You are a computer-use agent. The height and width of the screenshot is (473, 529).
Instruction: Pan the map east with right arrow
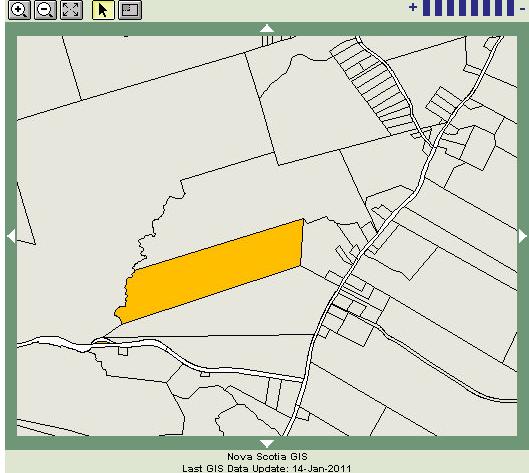point(523,235)
